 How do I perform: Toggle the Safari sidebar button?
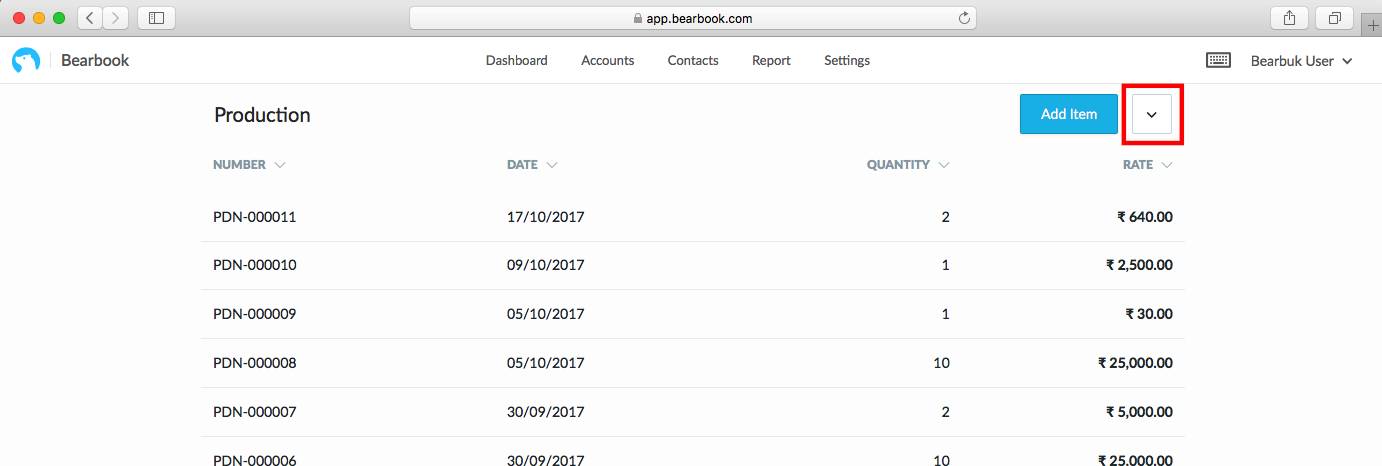click(156, 18)
